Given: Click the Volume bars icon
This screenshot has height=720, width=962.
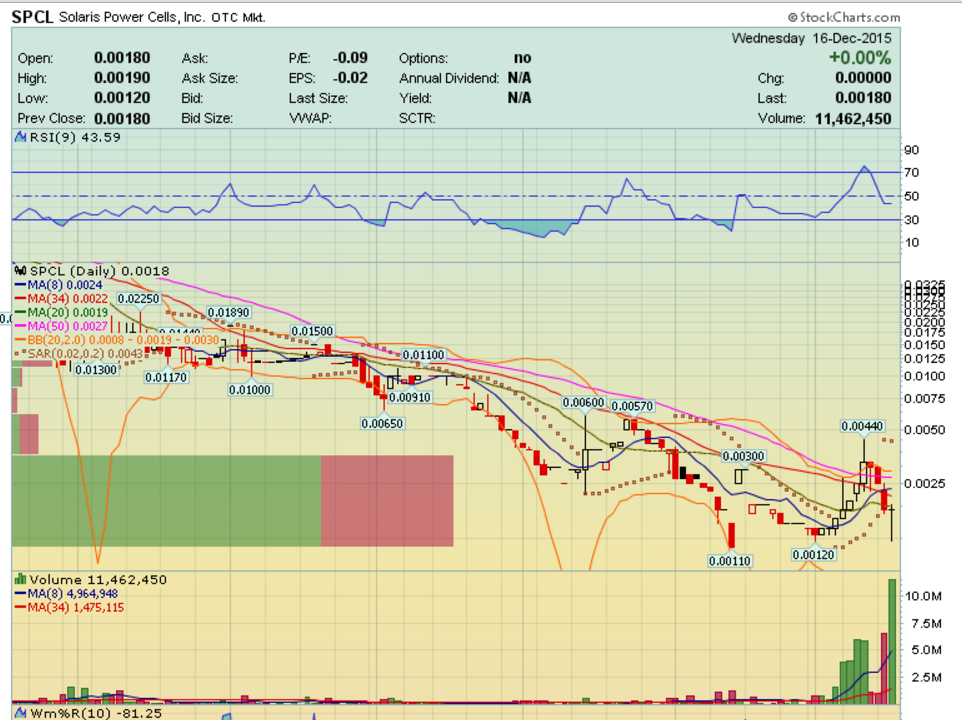Looking at the screenshot, I should point(20,579).
